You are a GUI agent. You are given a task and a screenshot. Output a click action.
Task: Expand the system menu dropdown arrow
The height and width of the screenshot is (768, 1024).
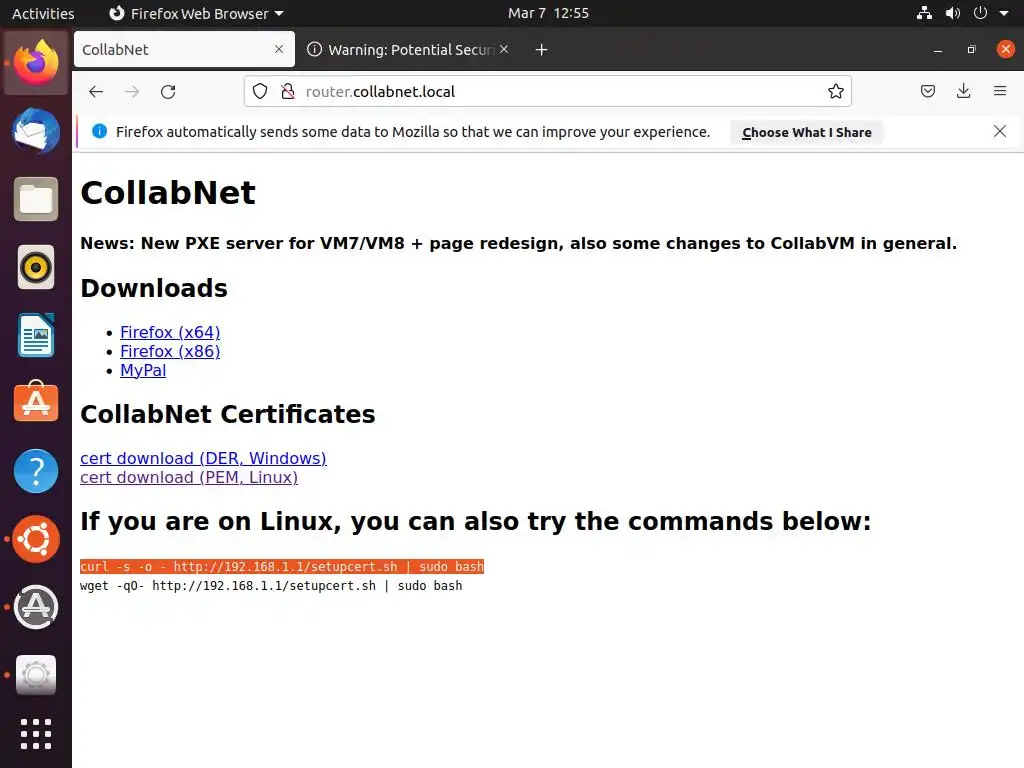[1004, 13]
